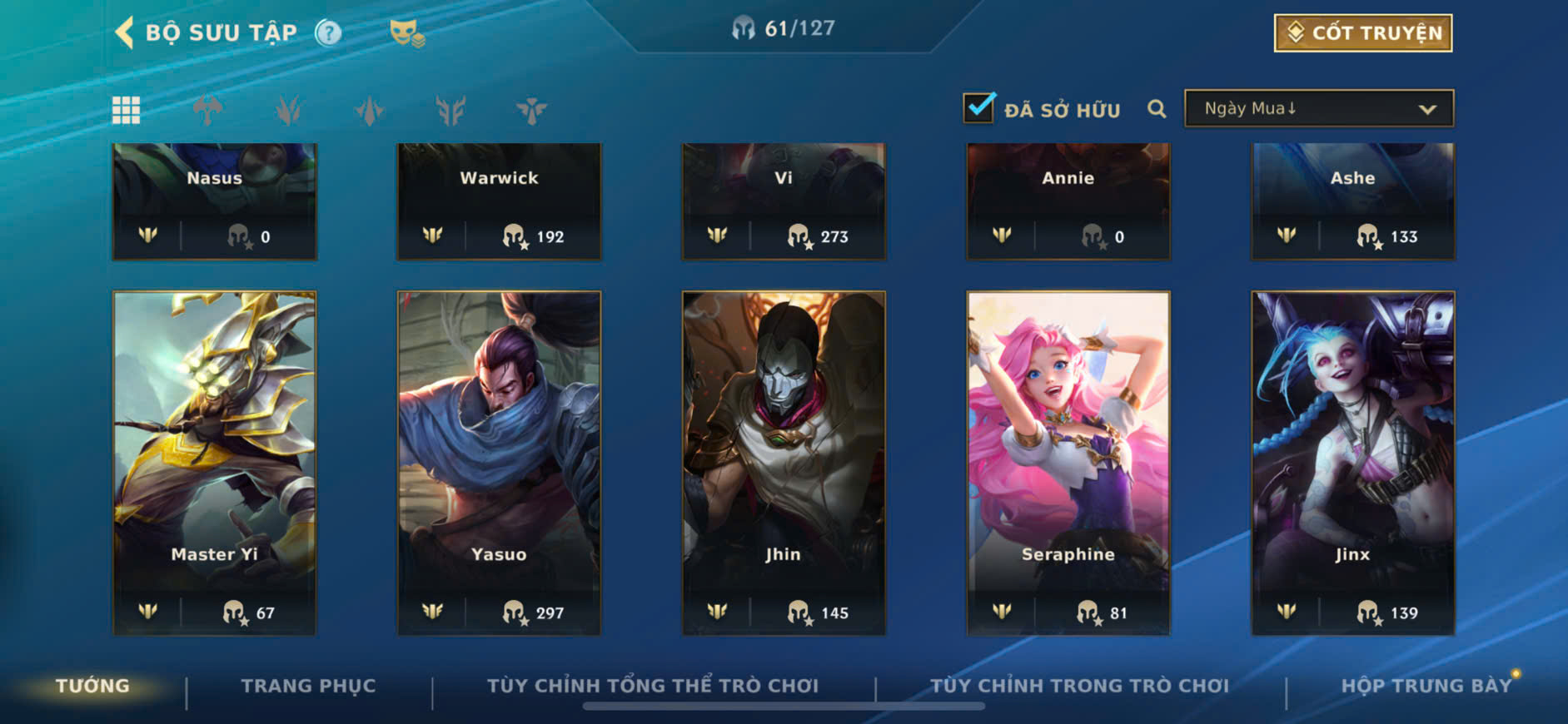Click the horizontal scrollbar above the bottom edge
Image resolution: width=1568 pixels, height=724 pixels.
pyautogui.click(x=784, y=707)
